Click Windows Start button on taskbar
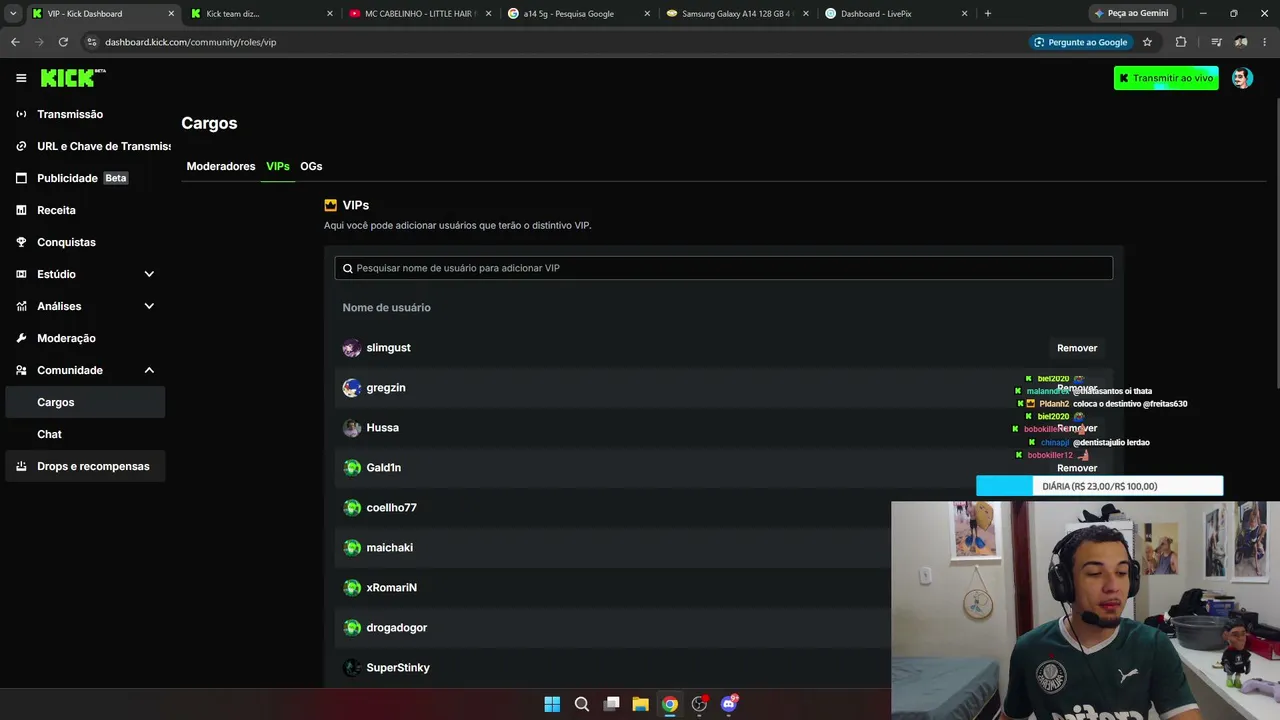Image resolution: width=1280 pixels, height=720 pixels. (552, 704)
